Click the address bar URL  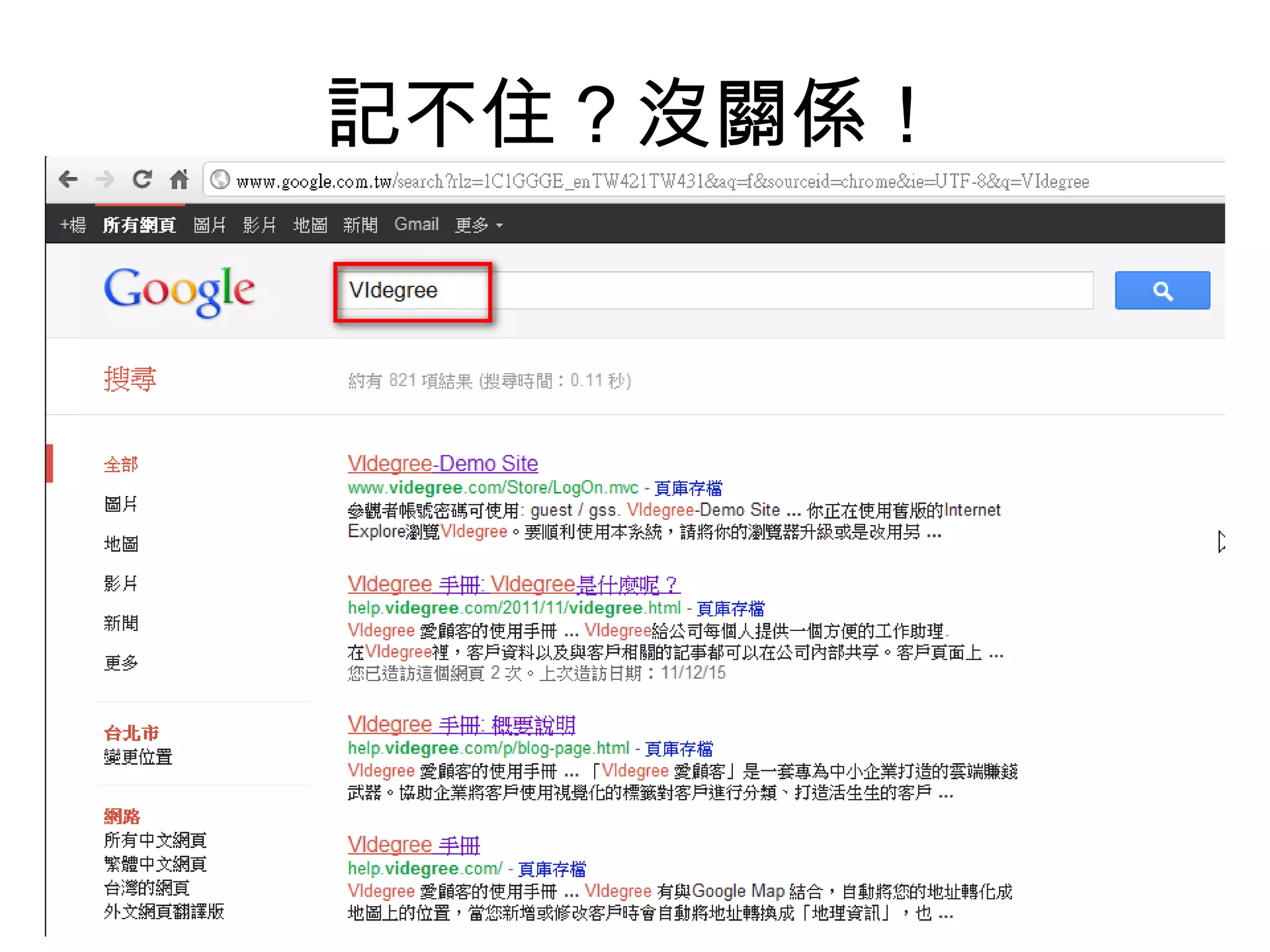pyautogui.click(x=662, y=181)
